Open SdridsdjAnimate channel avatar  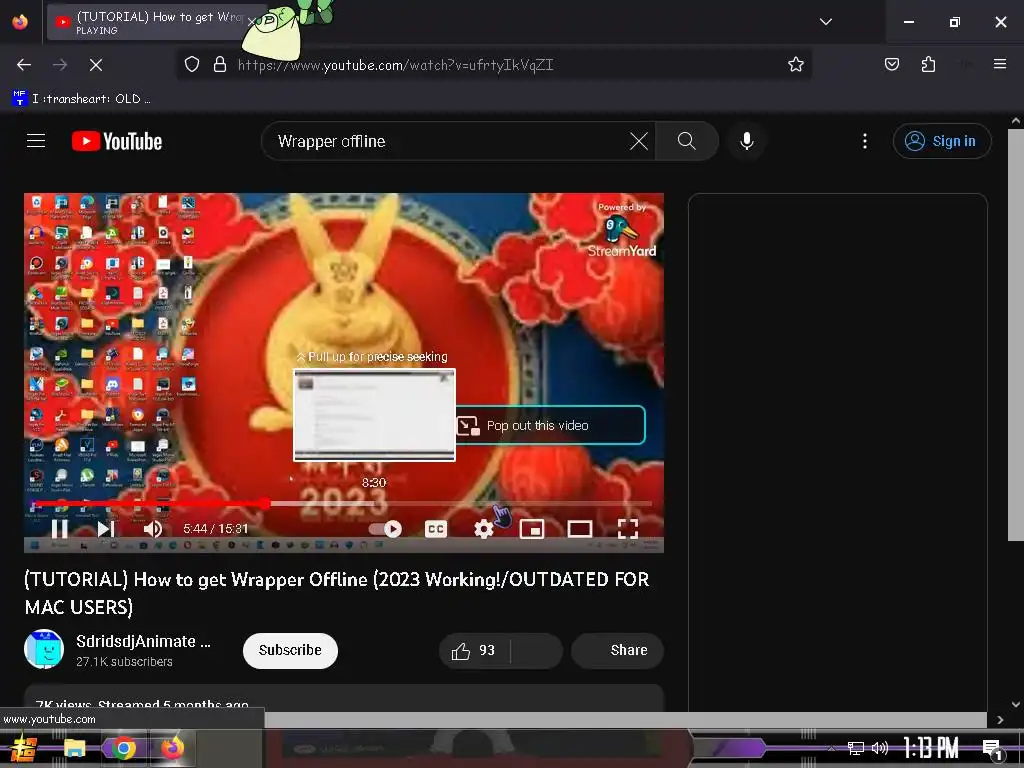click(44, 649)
